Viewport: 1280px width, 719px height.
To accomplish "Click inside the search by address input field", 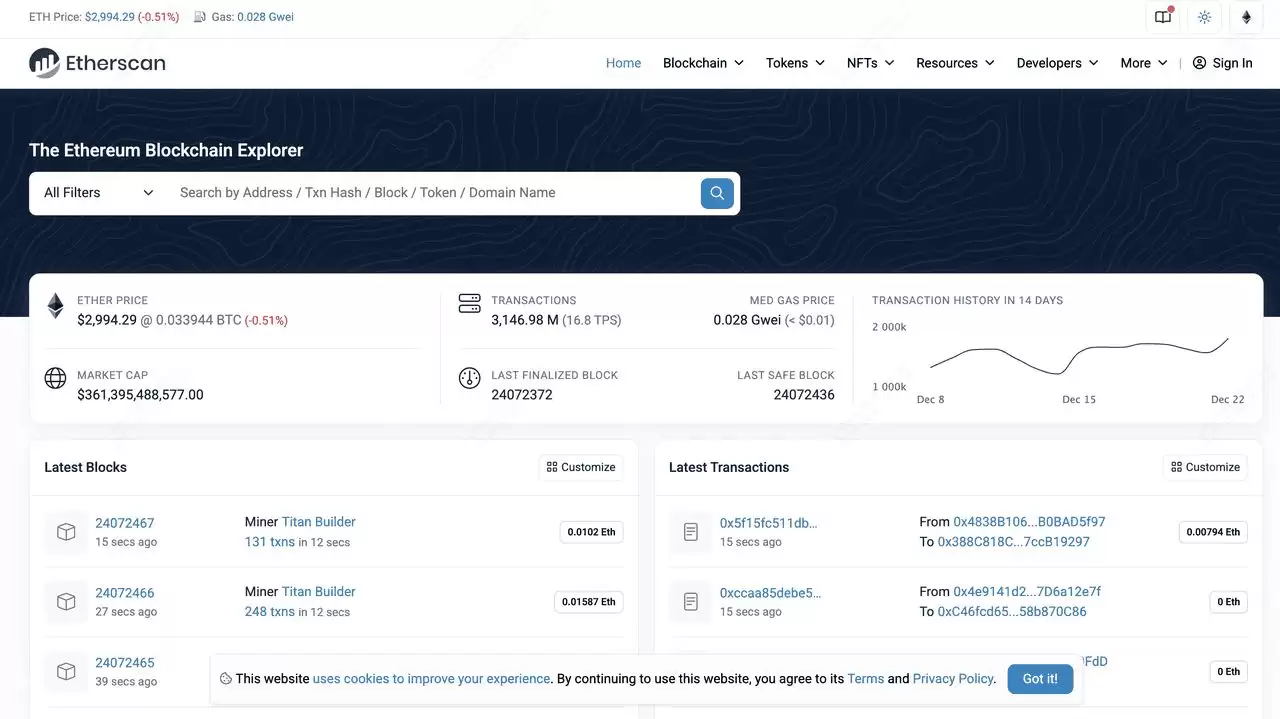I will click(x=420, y=192).
